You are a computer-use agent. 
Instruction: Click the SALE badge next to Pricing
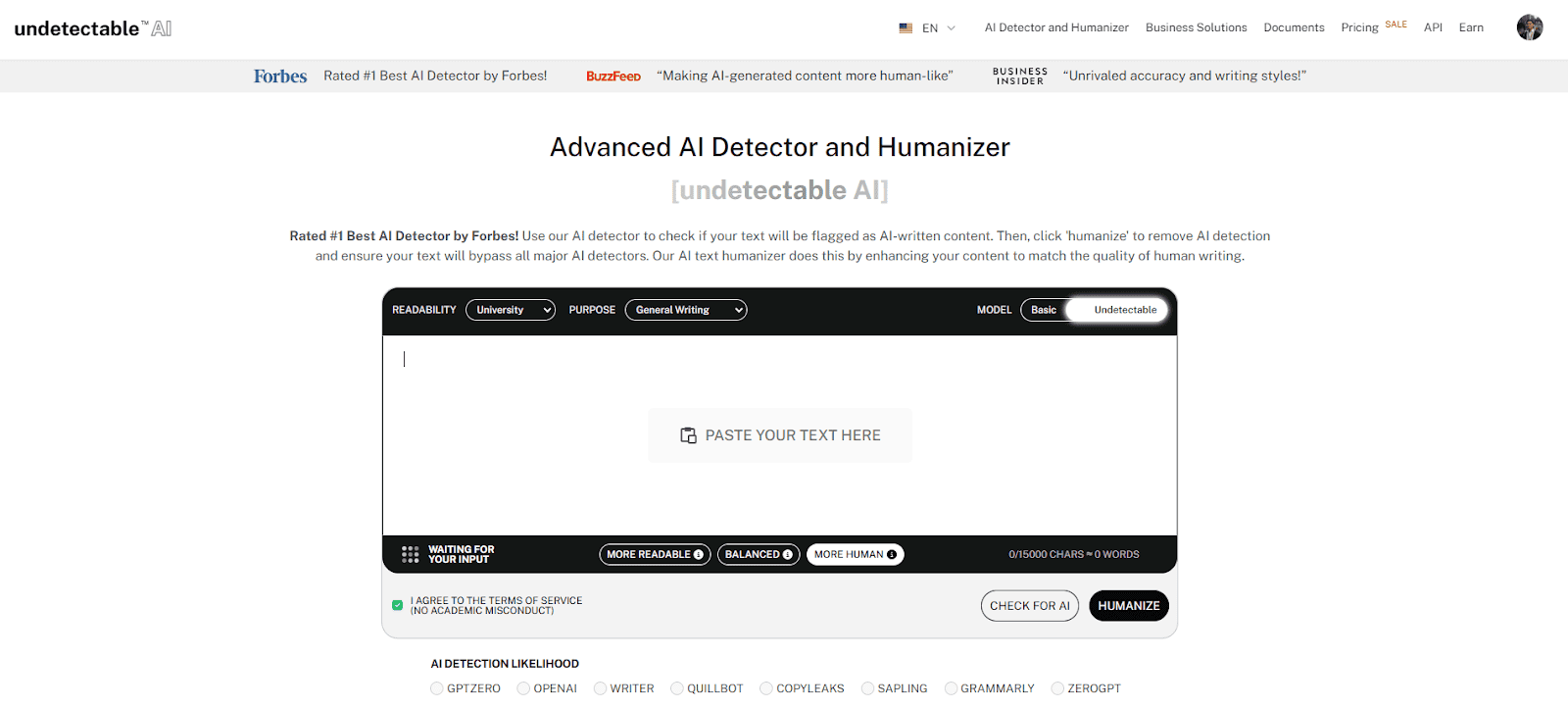pos(1396,25)
